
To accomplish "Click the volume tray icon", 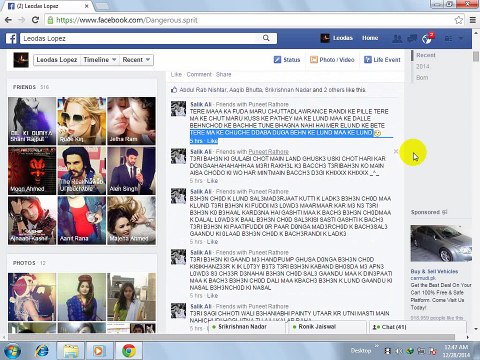I will click(399, 351).
